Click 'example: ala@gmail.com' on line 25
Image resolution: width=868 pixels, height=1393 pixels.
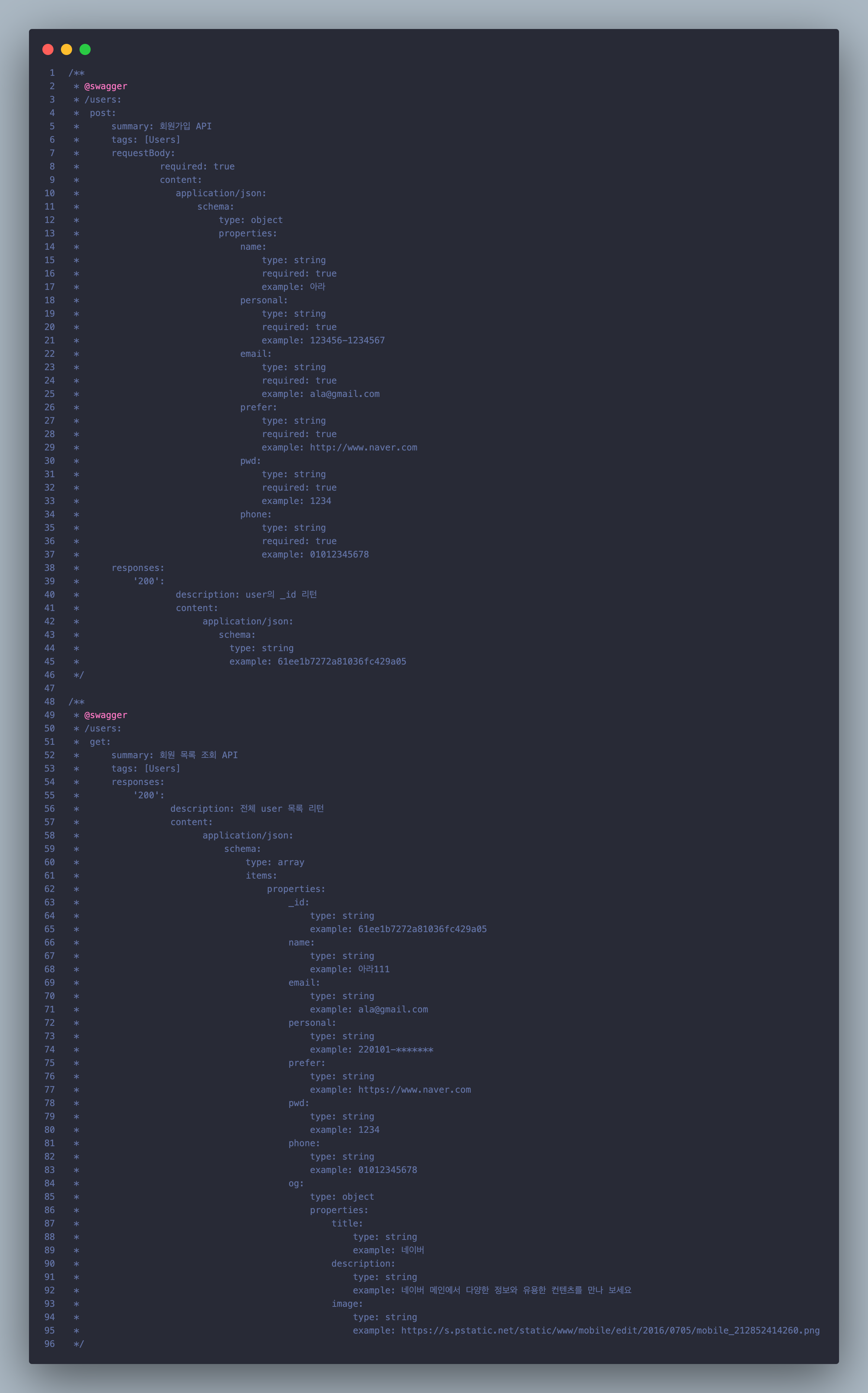pos(320,394)
